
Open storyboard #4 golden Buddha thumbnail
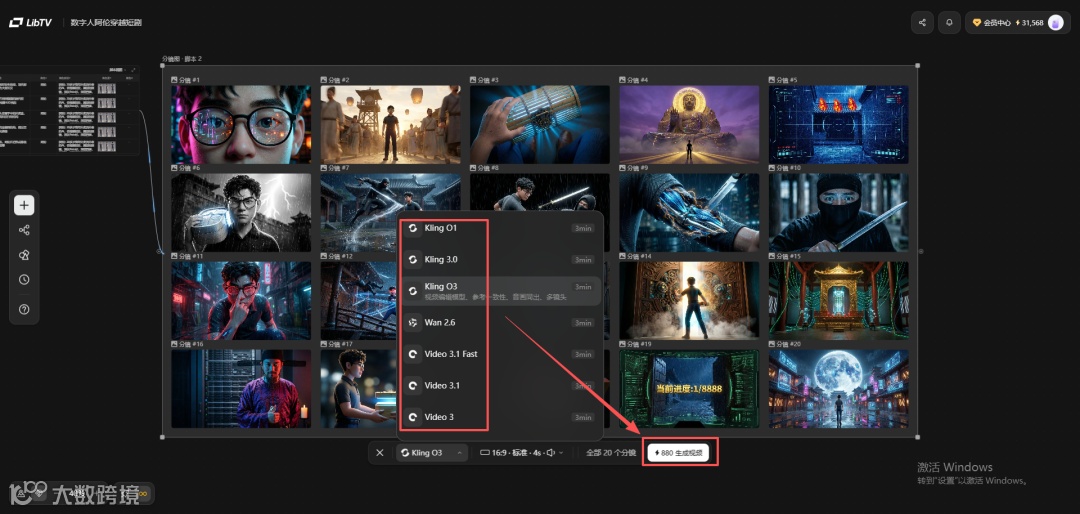(689, 124)
